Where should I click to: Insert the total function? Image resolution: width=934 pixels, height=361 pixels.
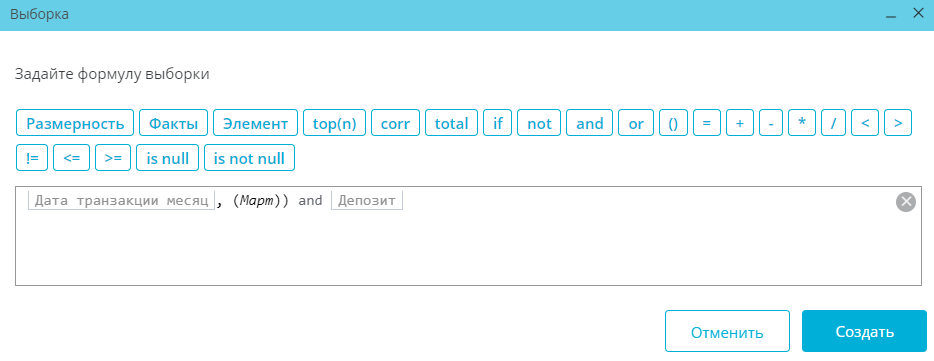click(452, 123)
